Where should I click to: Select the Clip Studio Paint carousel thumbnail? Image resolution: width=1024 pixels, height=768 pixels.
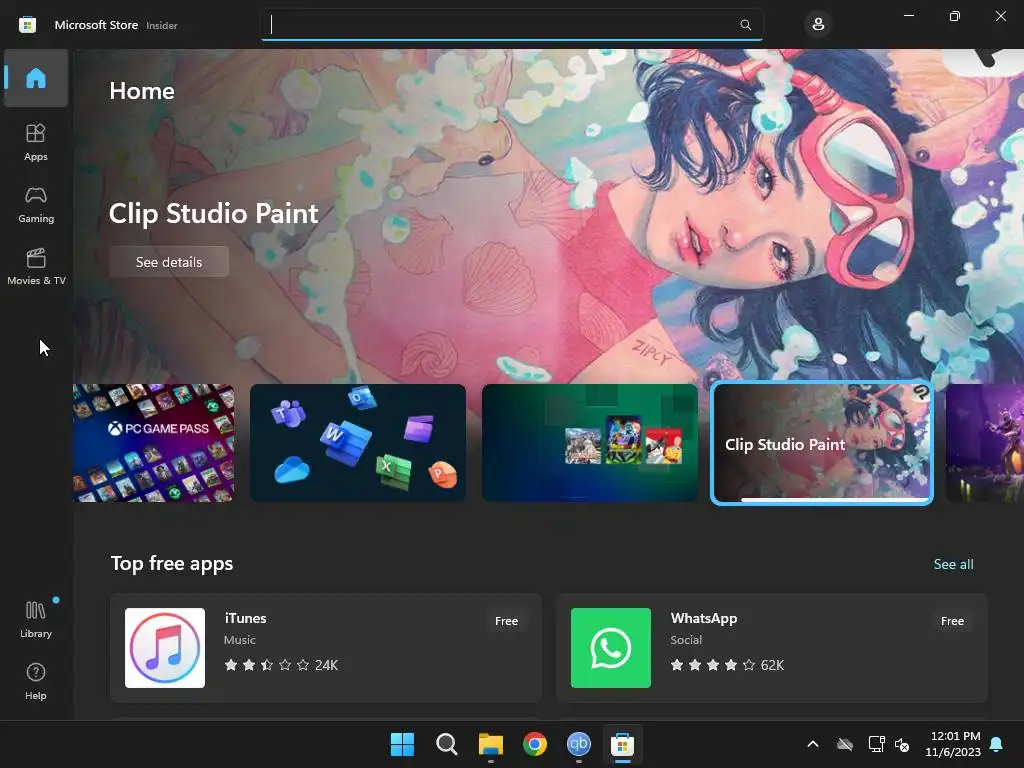point(822,443)
